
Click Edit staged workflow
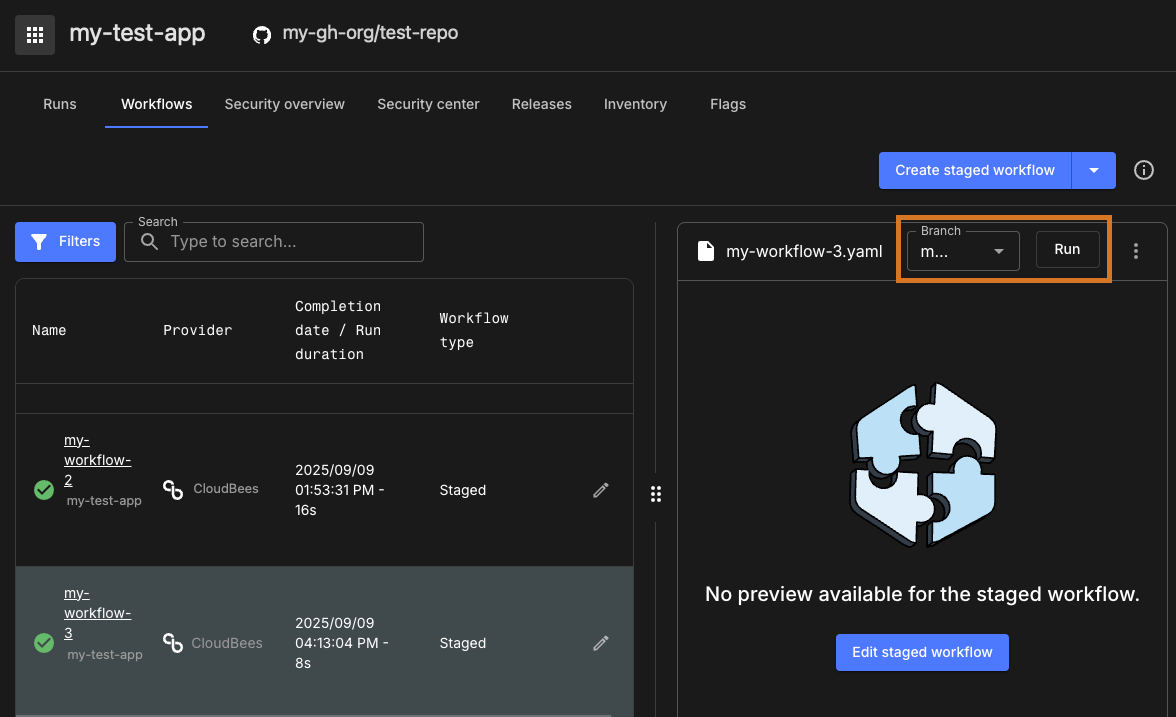(x=921, y=652)
